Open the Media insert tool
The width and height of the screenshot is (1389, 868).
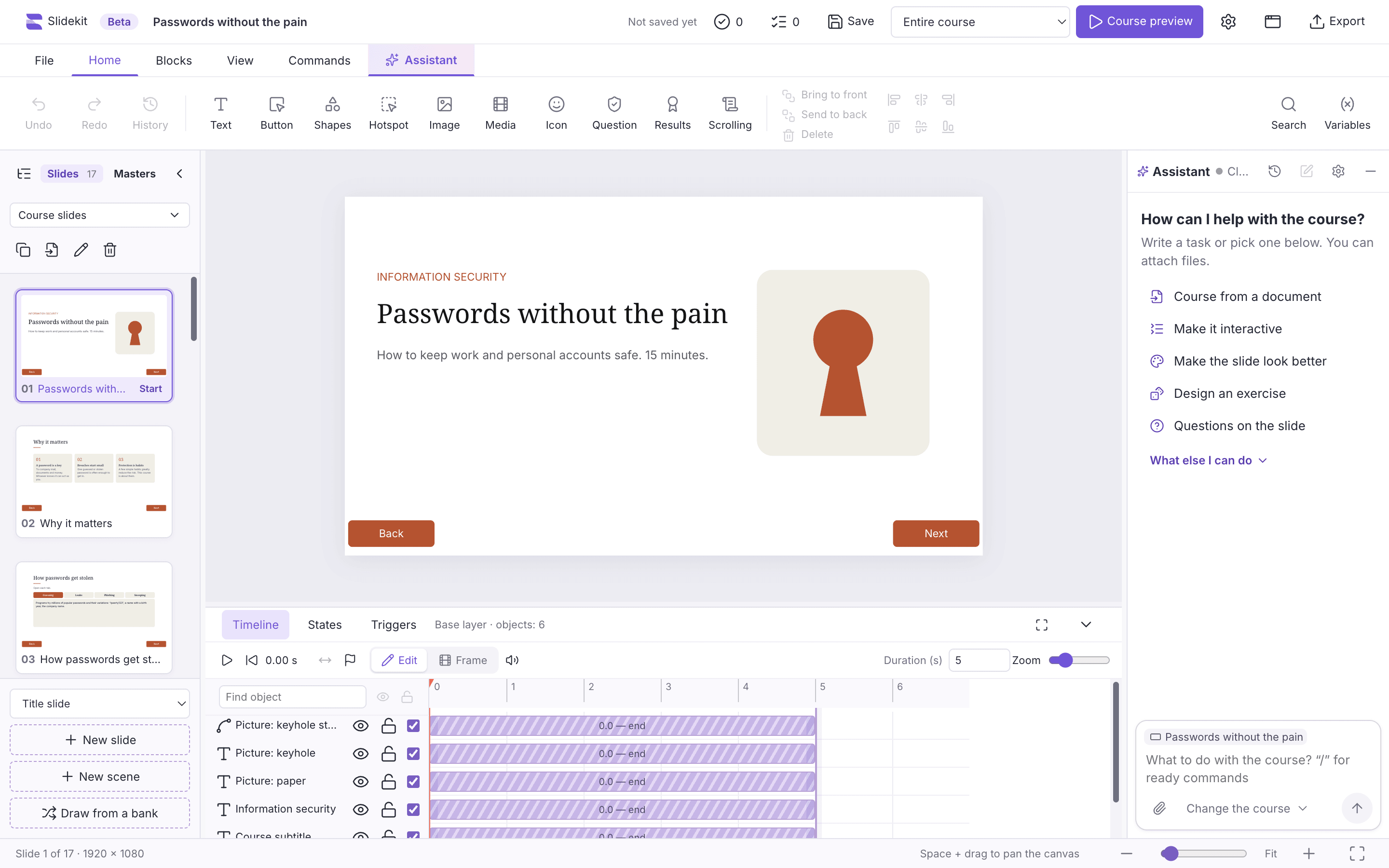click(500, 113)
